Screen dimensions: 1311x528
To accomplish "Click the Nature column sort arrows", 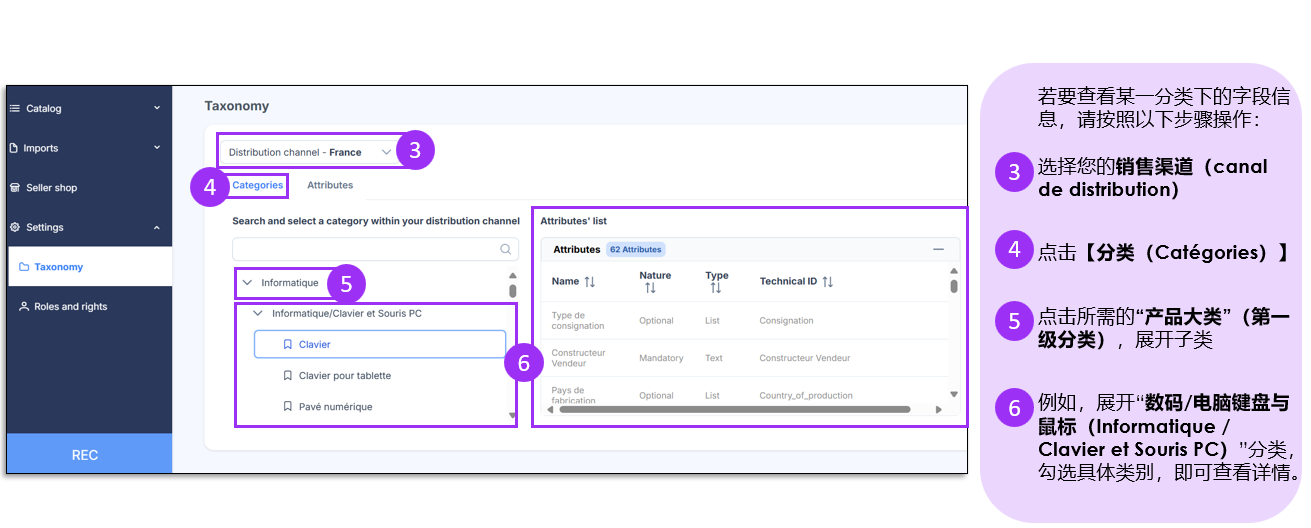I will tap(650, 288).
